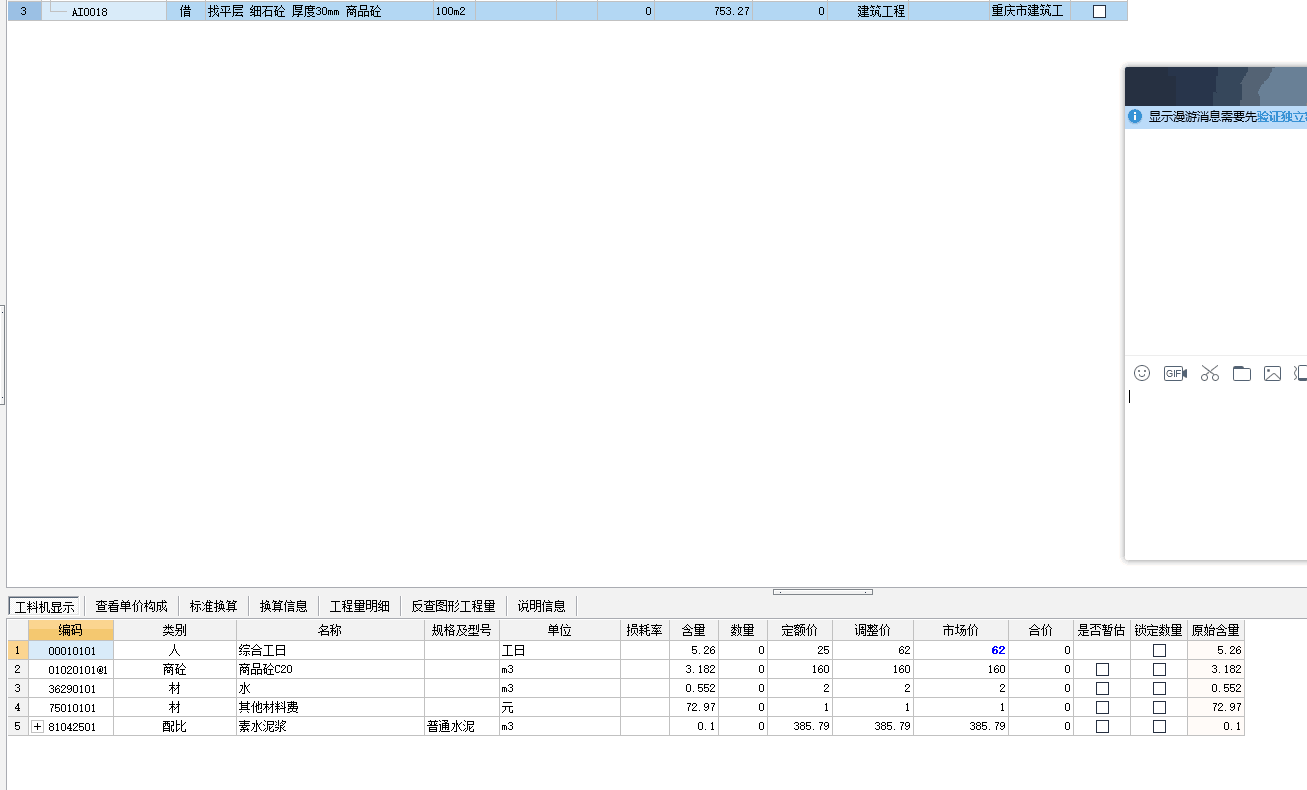Check 锁定数量 for 其他材料费 row

pos(1159,708)
